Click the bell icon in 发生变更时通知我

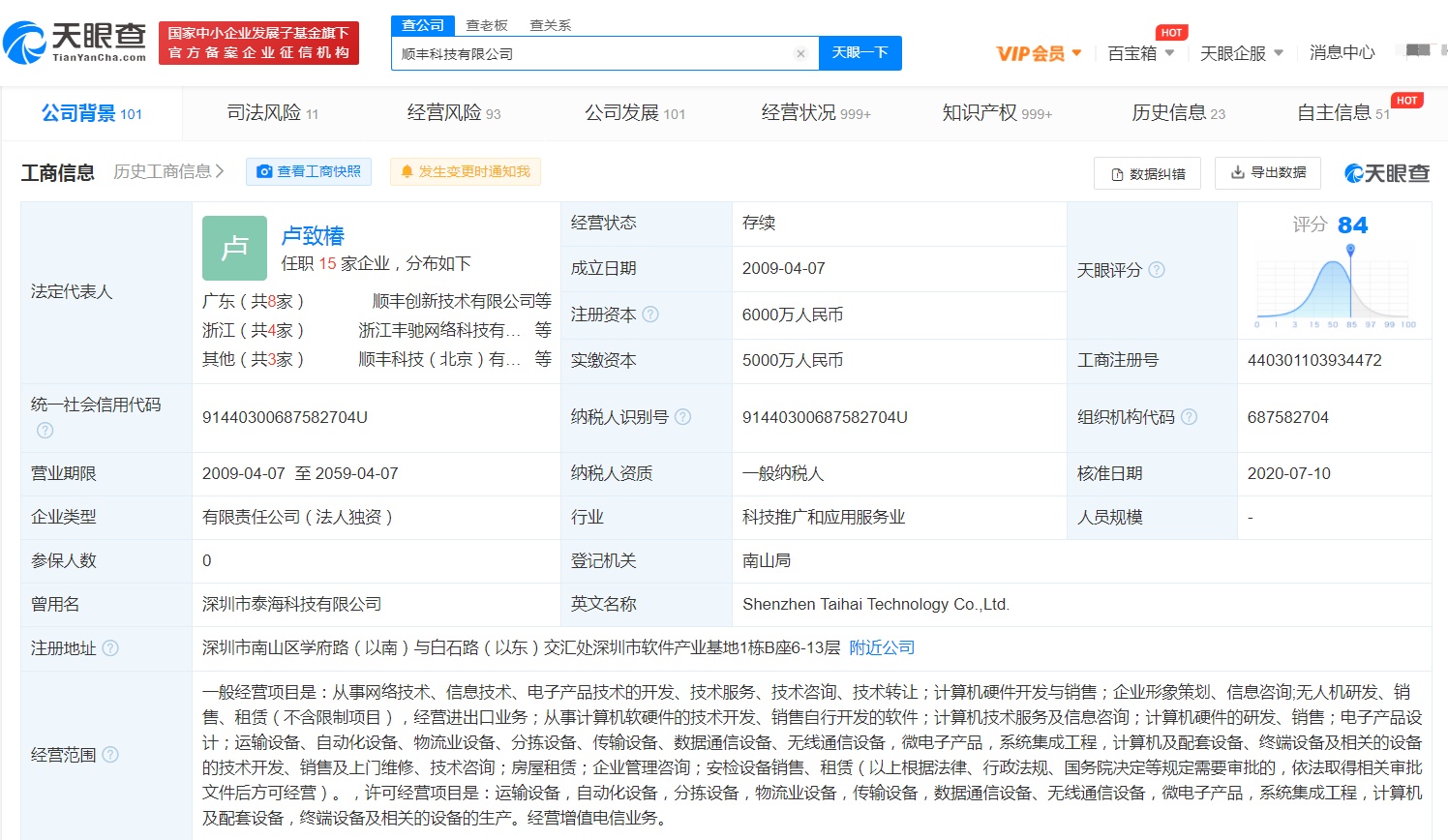(407, 171)
